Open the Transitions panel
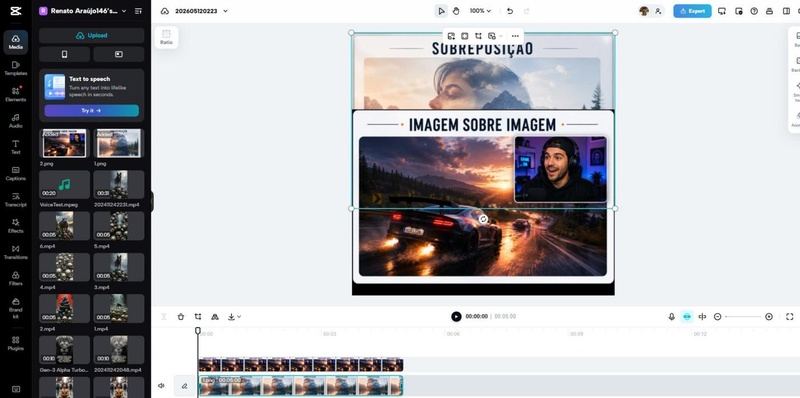This screenshot has width=800, height=398. coord(15,252)
